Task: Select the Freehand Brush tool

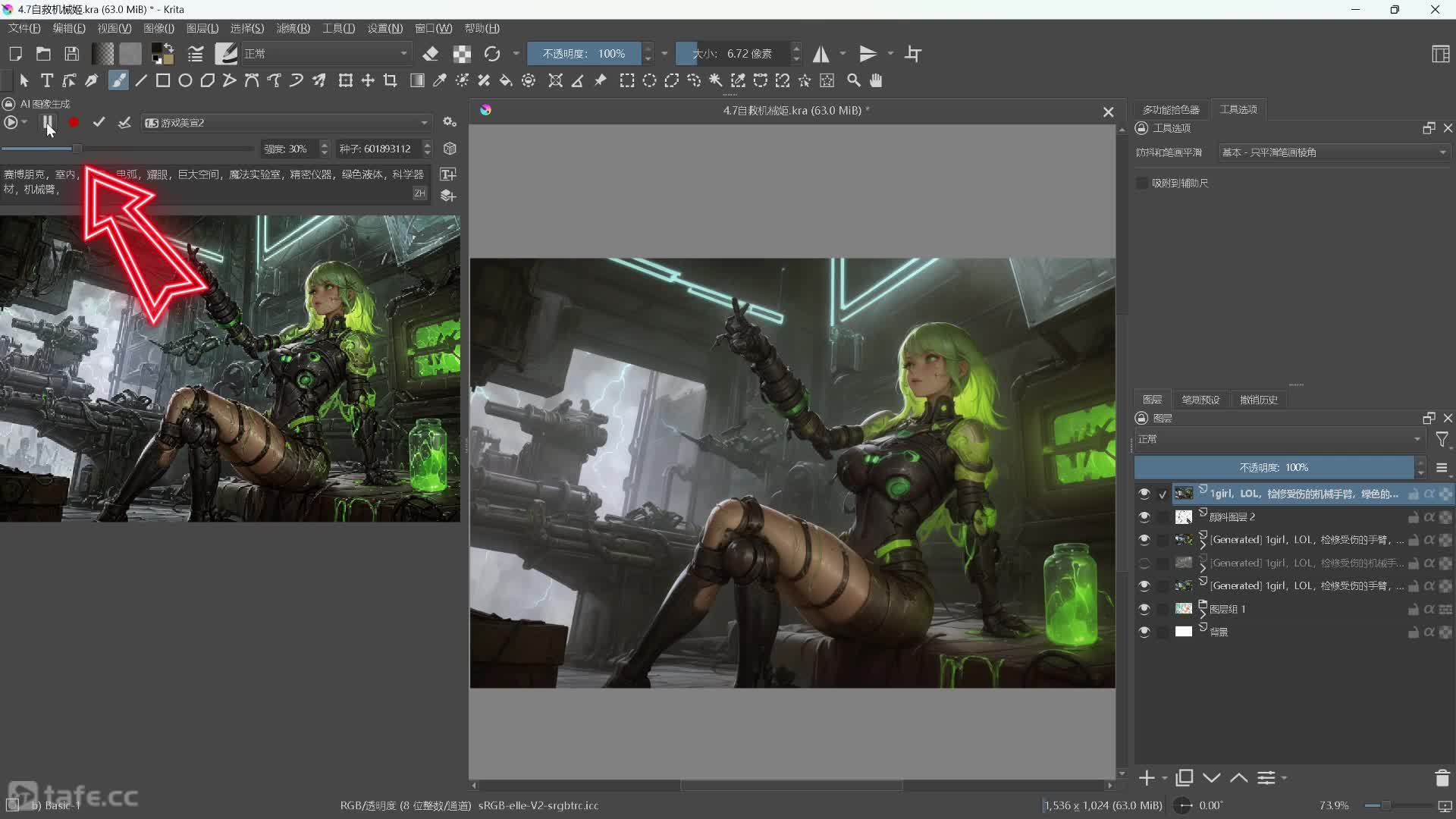Action: pyautogui.click(x=118, y=80)
